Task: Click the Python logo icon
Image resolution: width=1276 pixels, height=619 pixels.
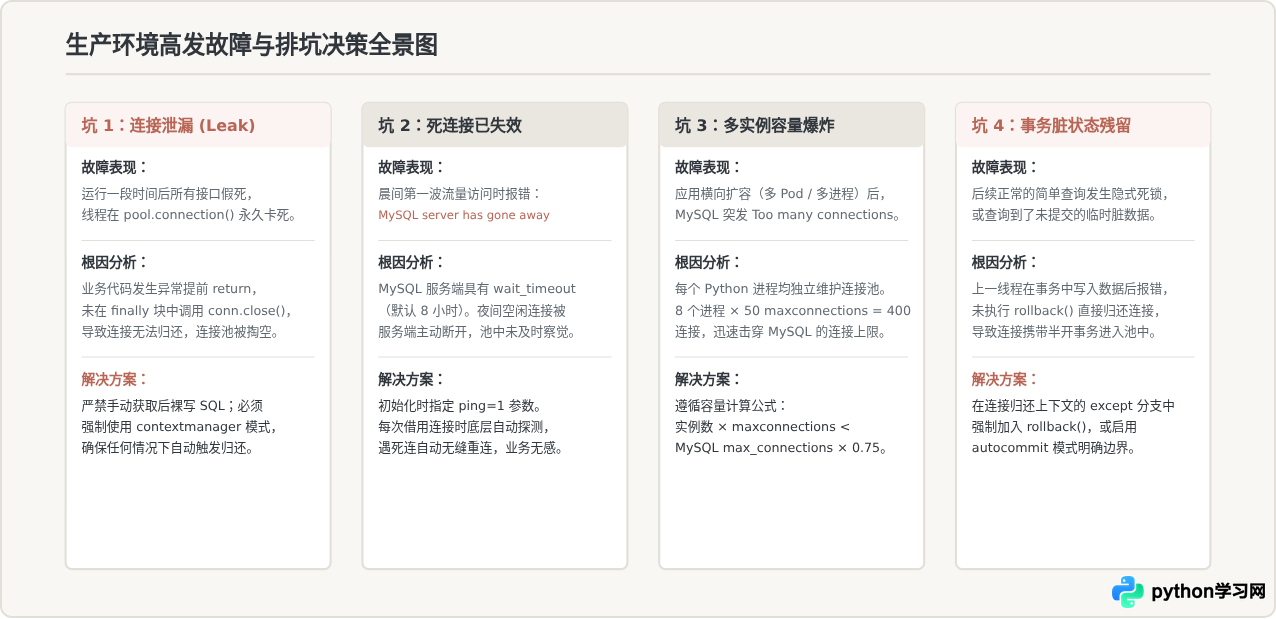Action: (1127, 592)
